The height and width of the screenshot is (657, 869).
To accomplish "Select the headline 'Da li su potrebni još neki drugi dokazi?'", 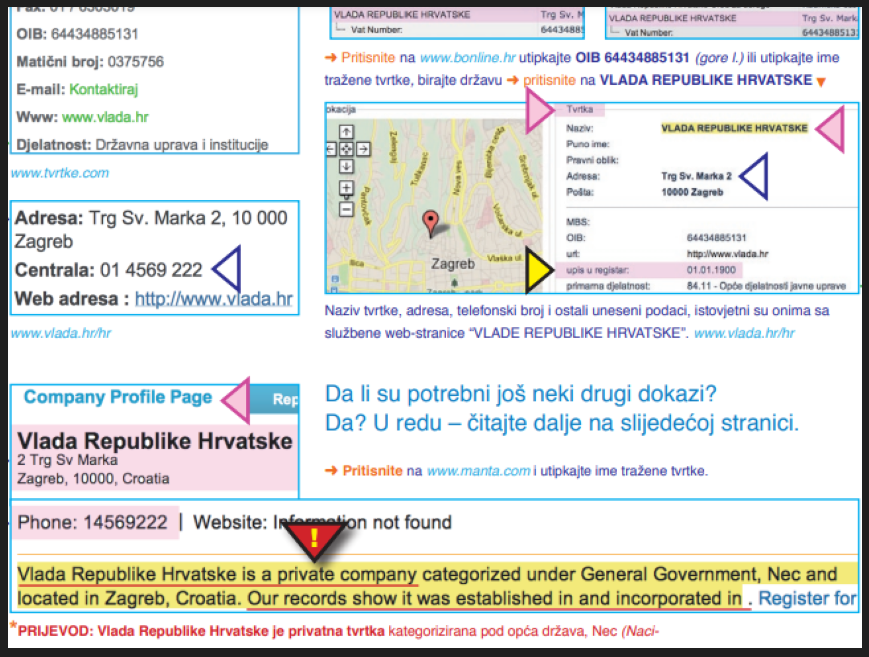I will click(x=520, y=394).
